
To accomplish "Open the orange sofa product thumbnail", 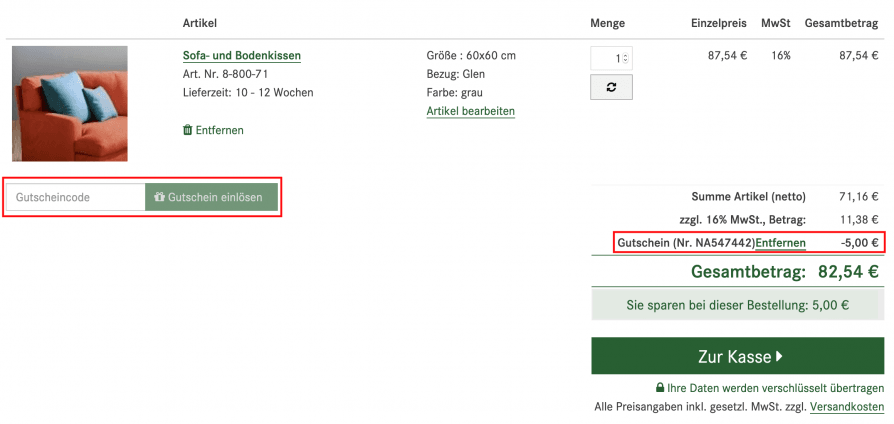I will 70,104.
